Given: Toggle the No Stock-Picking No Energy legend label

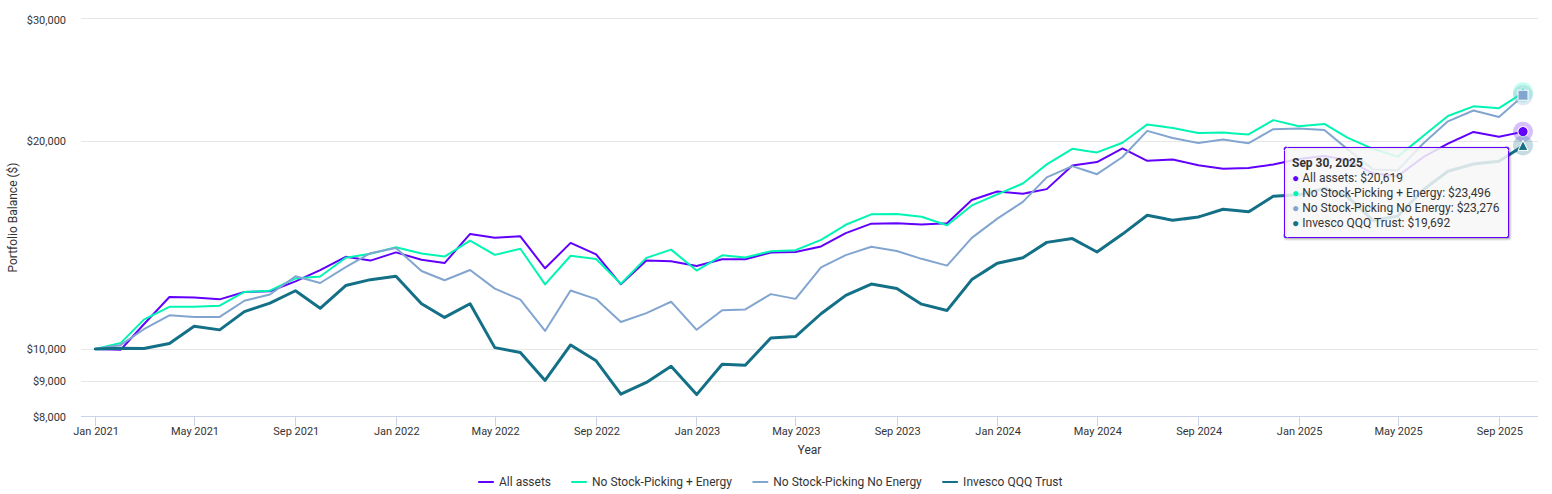Looking at the screenshot, I should point(847,482).
